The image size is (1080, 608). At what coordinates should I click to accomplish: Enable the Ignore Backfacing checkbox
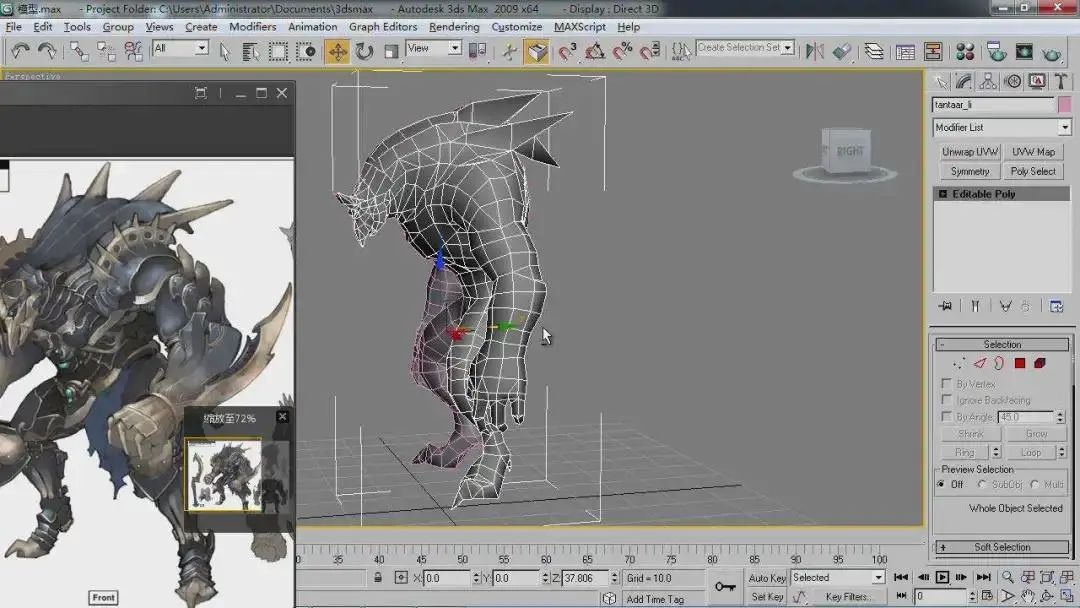946,400
